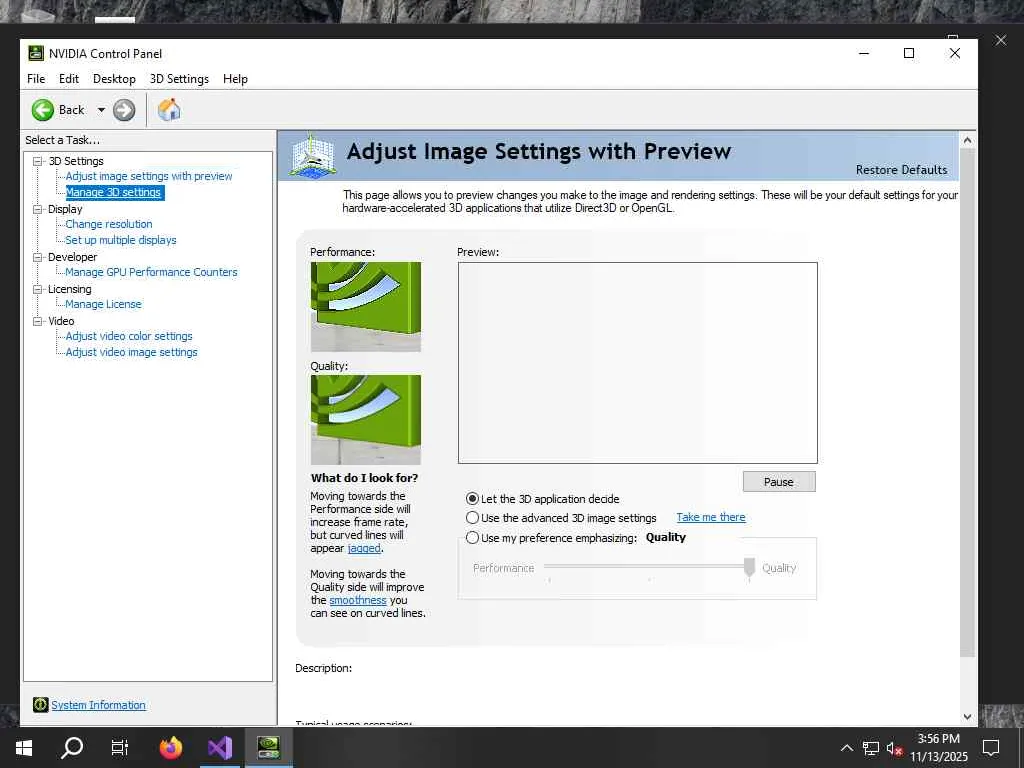Collapse the Video tree node
1024x768 pixels.
(38, 321)
